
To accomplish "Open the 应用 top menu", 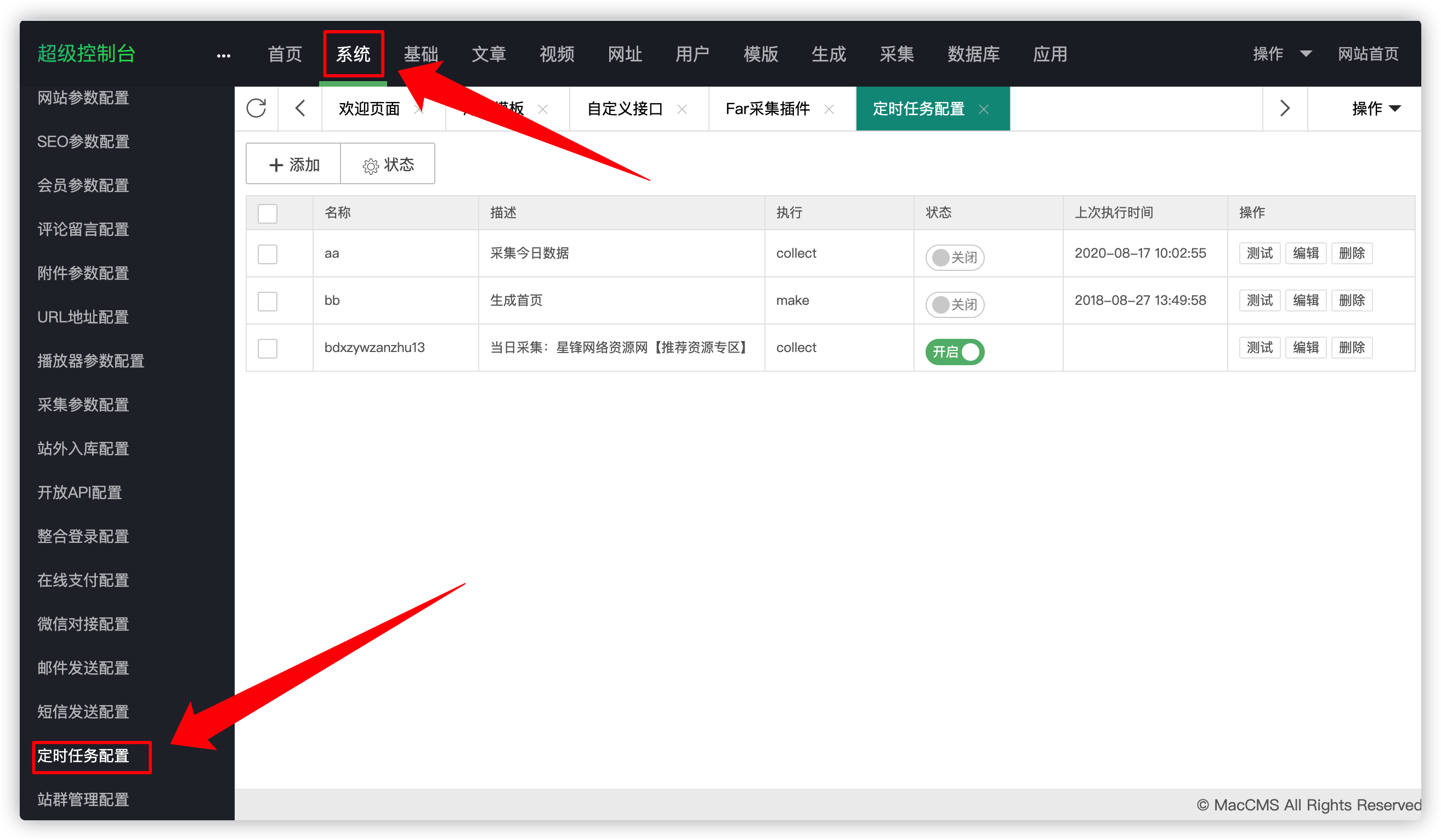I will [1050, 54].
